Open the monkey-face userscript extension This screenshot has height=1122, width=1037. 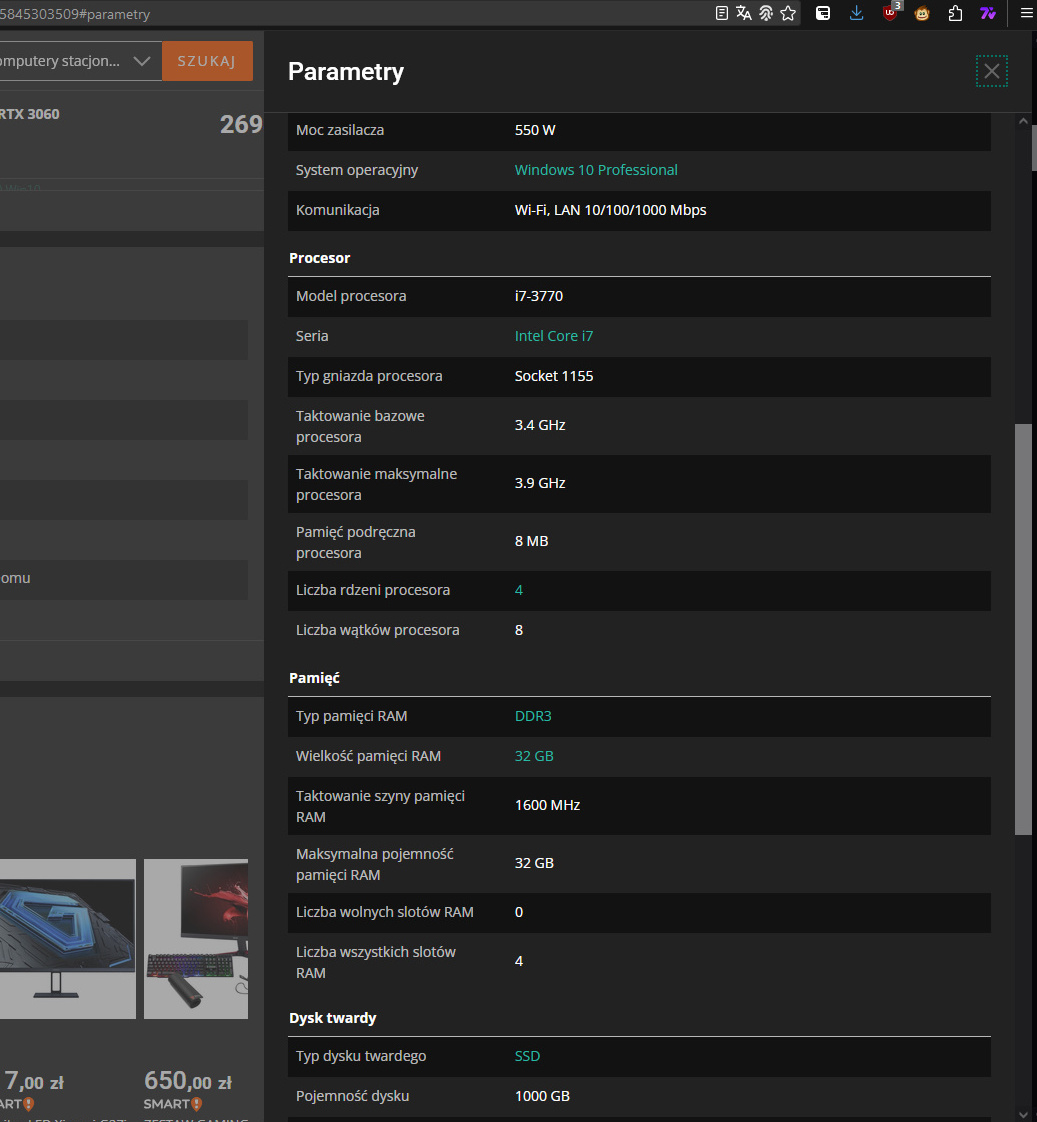pyautogui.click(x=922, y=13)
